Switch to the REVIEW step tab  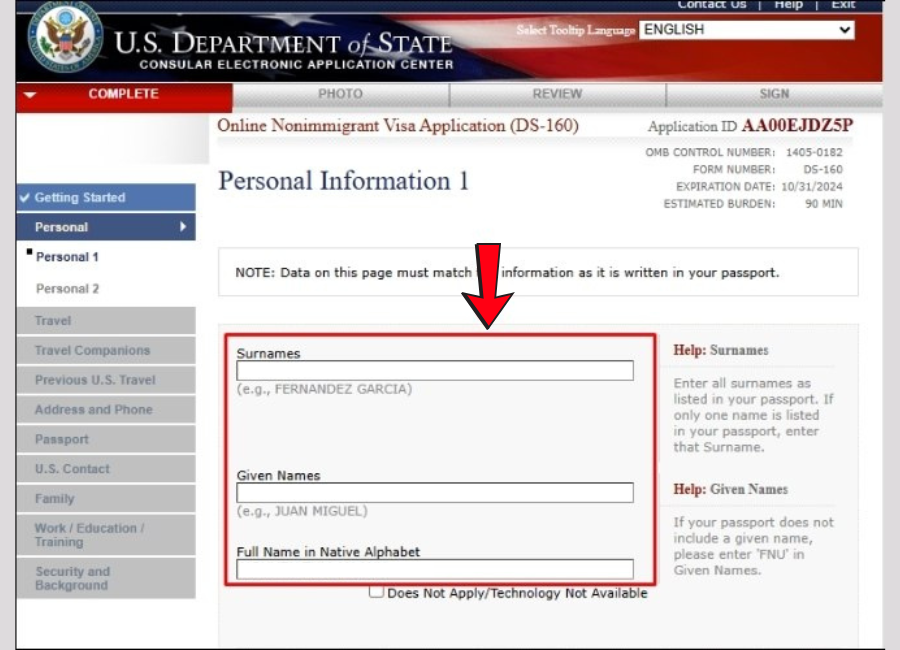(x=557, y=95)
